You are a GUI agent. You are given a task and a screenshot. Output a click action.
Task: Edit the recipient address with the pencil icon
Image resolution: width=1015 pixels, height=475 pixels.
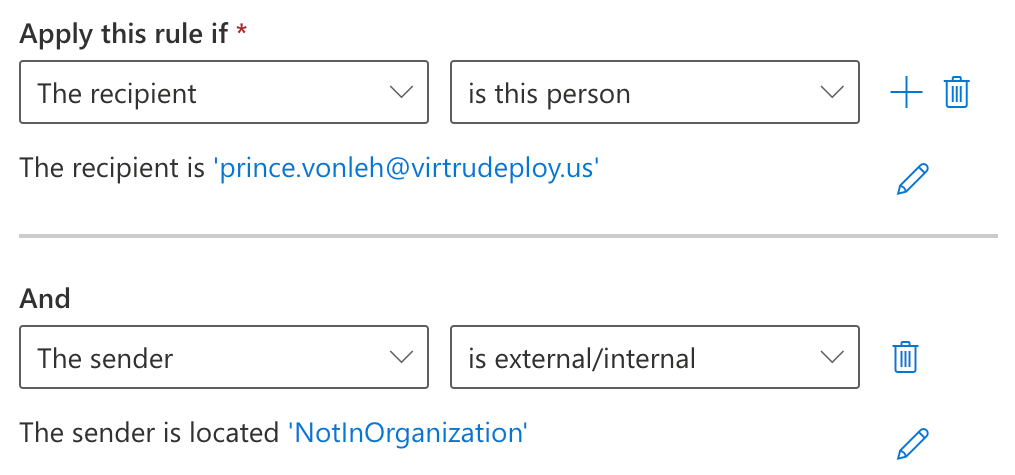coord(913,179)
